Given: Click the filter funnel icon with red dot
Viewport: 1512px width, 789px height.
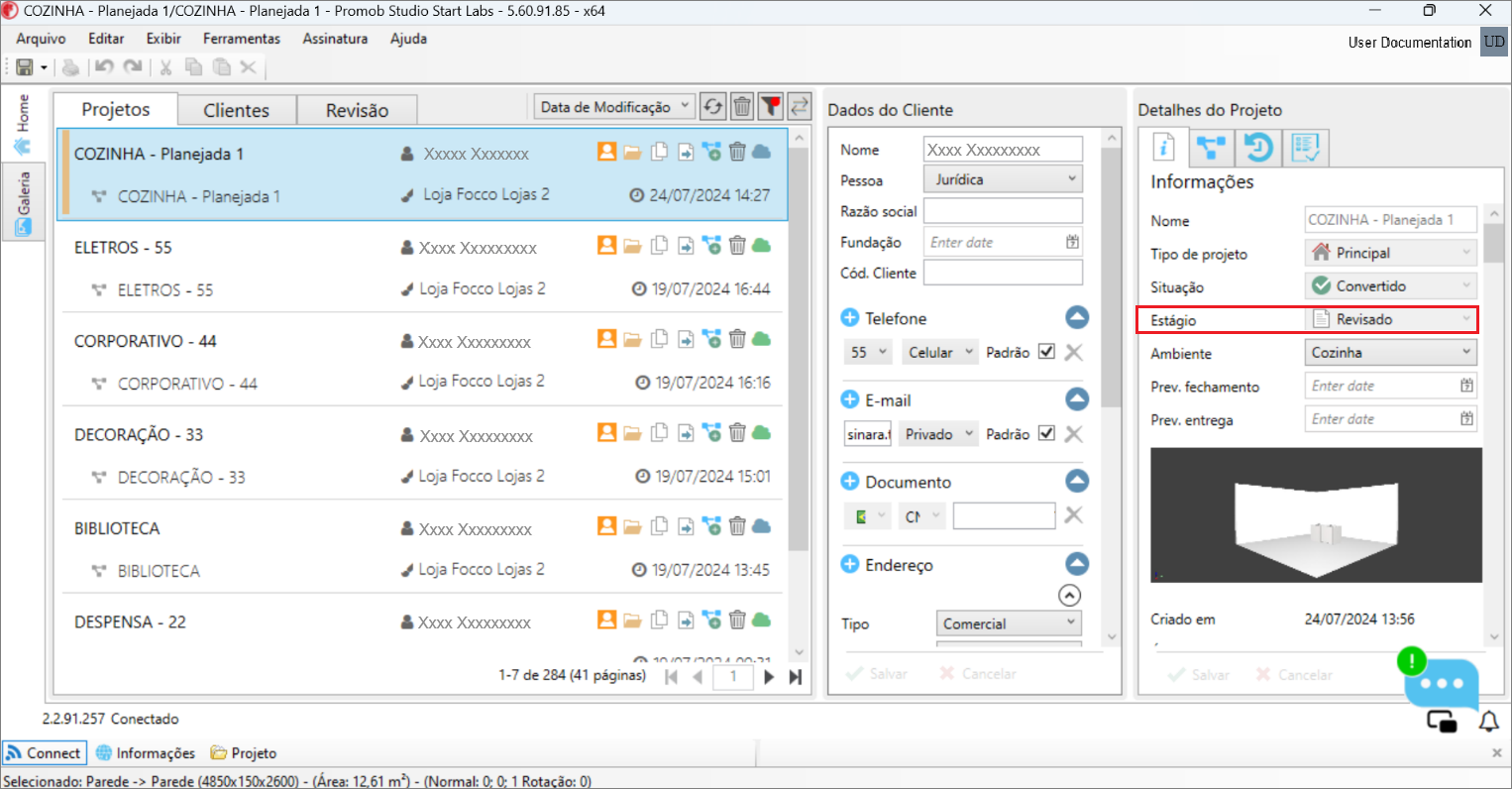Looking at the screenshot, I should [x=771, y=106].
